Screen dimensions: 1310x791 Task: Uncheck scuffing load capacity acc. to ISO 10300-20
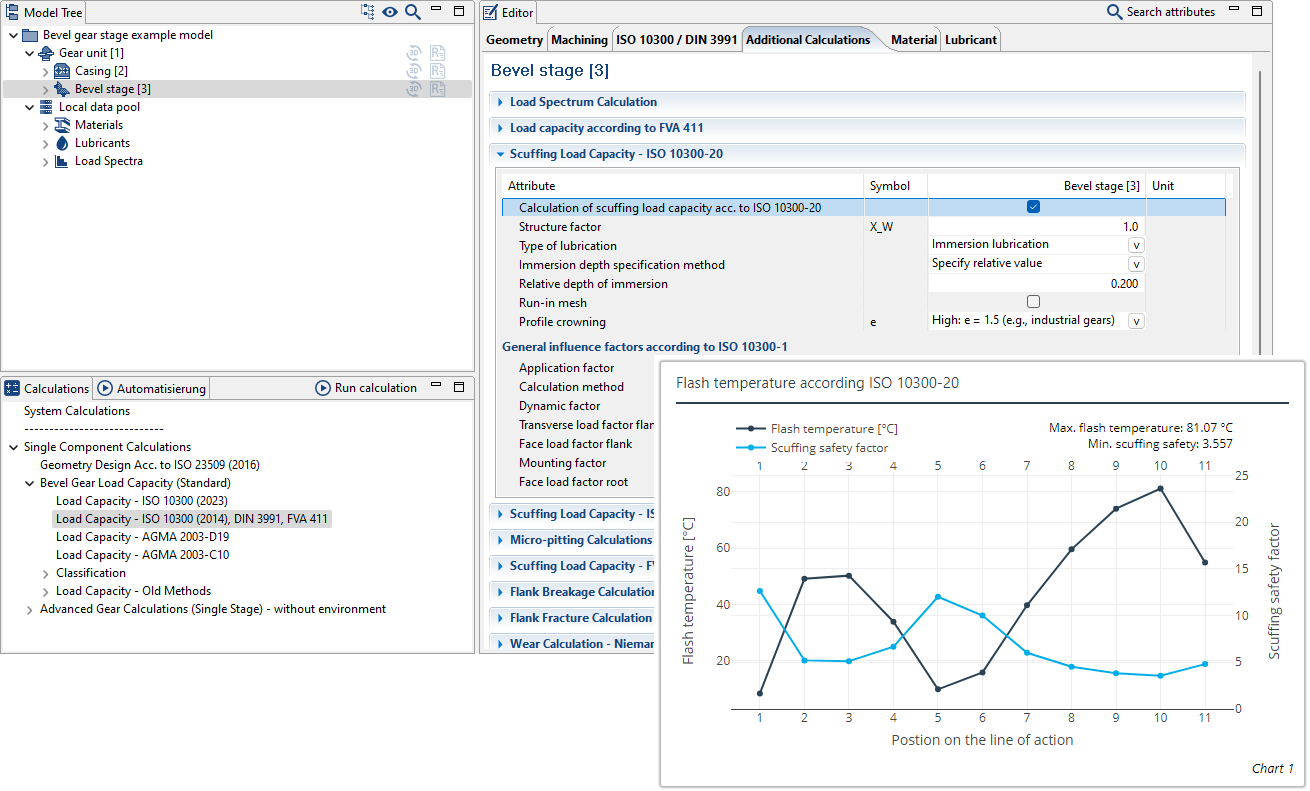1035,207
